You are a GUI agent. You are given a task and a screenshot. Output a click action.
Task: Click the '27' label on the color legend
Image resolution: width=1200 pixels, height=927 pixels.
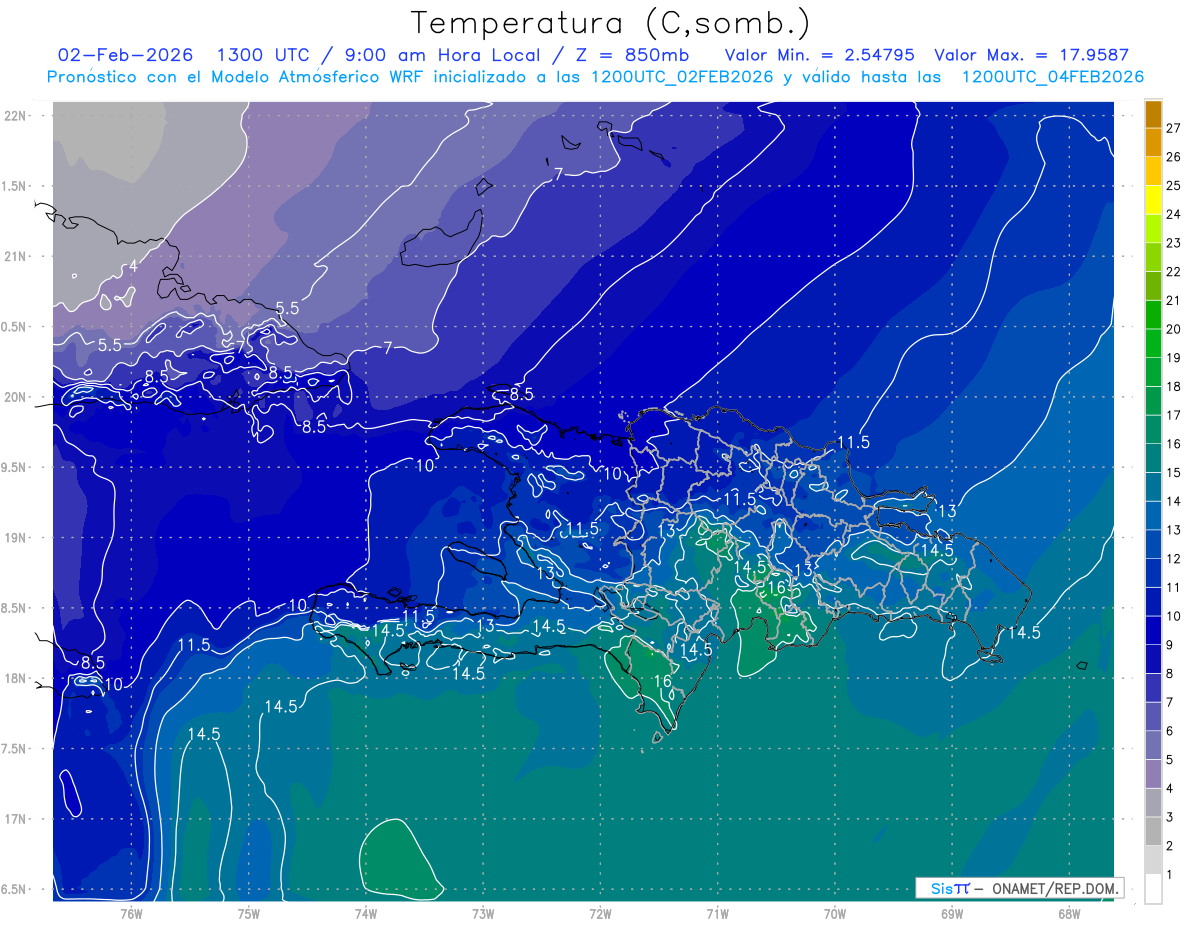tap(1173, 128)
